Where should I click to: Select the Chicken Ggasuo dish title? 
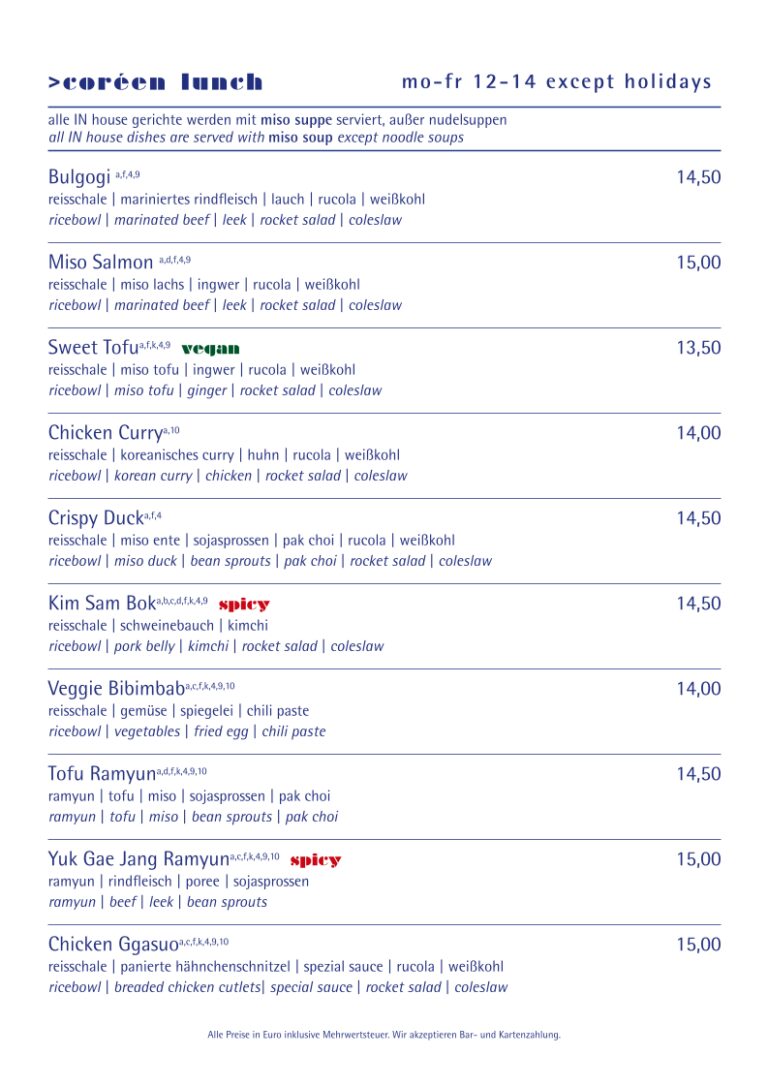[x=114, y=944]
